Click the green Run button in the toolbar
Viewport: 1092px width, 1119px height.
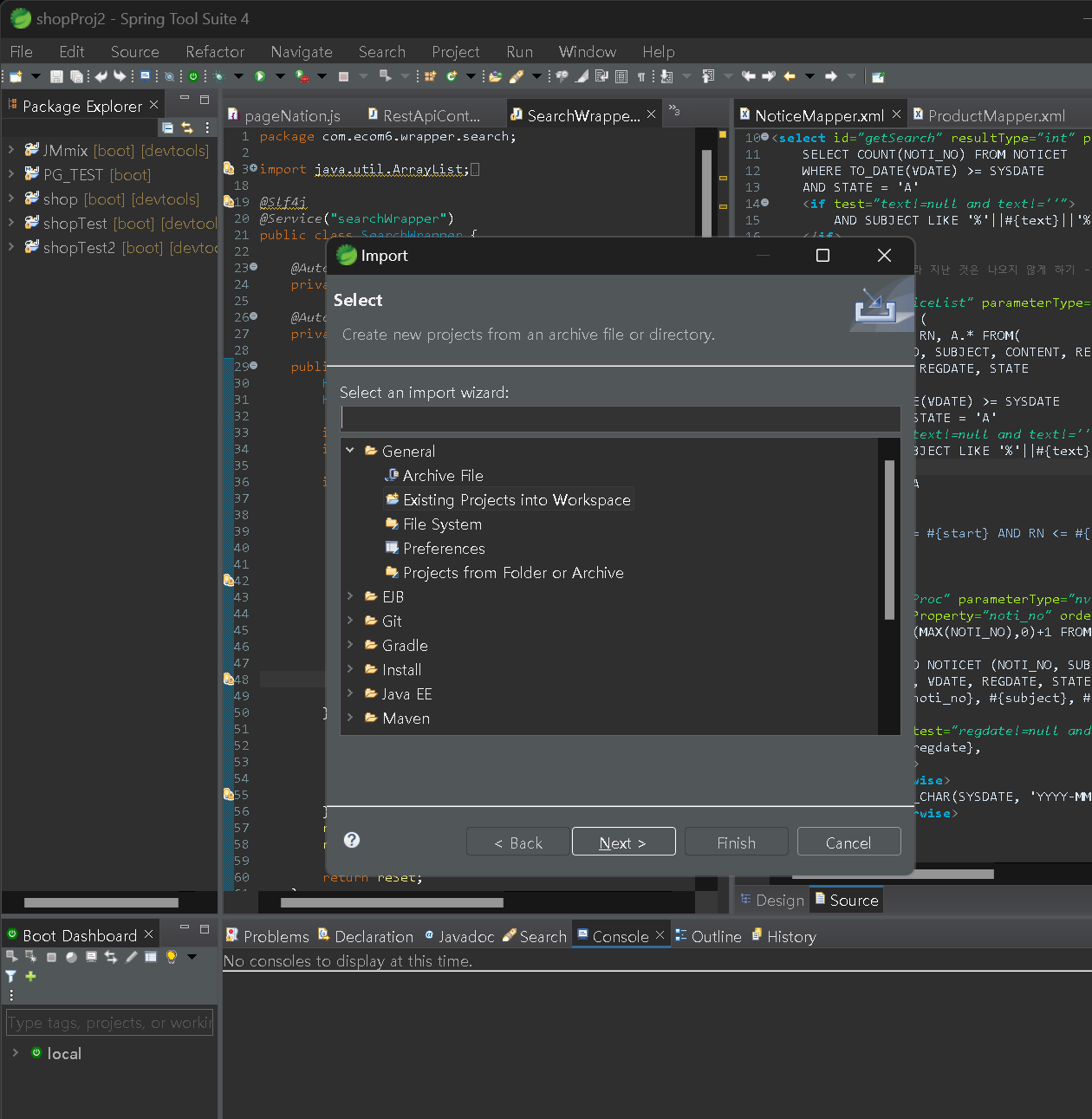click(260, 77)
